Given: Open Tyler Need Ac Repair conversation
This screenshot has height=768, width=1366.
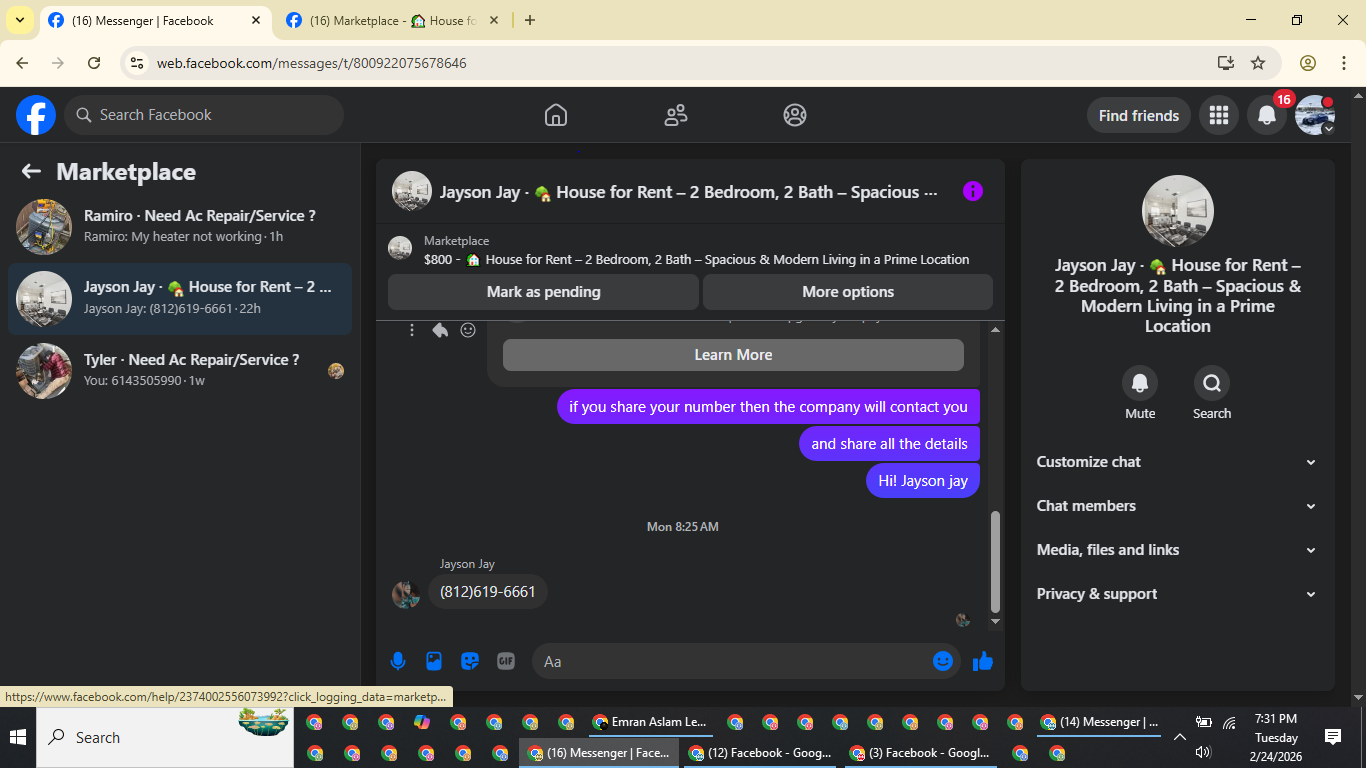Looking at the screenshot, I should click(180, 370).
